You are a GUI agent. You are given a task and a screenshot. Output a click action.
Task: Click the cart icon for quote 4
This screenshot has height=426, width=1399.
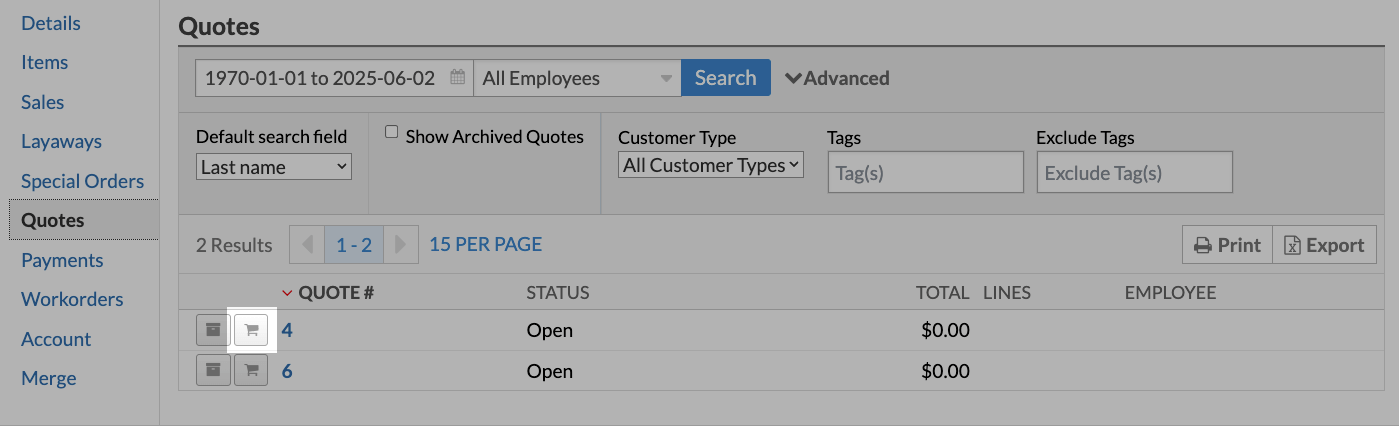pyautogui.click(x=251, y=330)
